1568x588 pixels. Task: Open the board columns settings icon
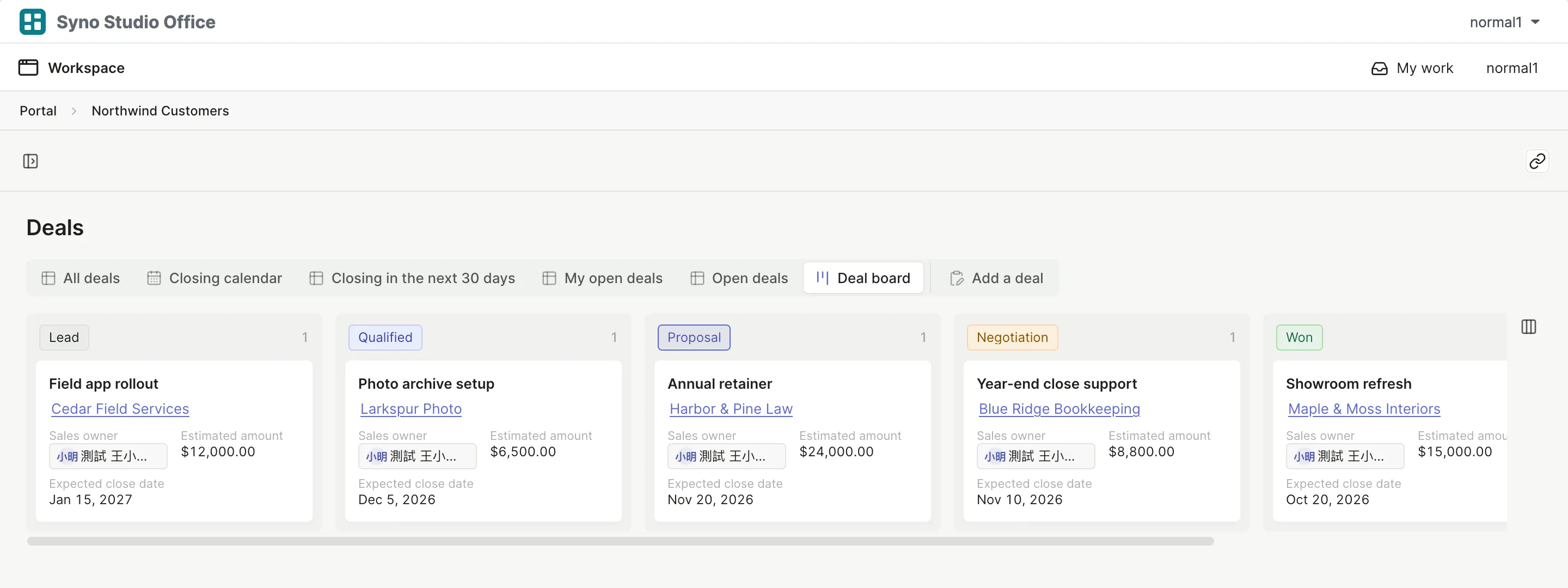pos(1528,327)
